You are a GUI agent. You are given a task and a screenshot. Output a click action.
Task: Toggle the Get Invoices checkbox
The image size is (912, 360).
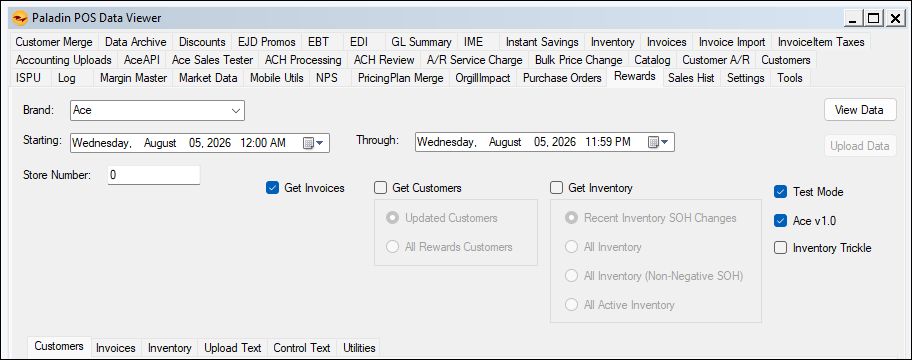272,188
